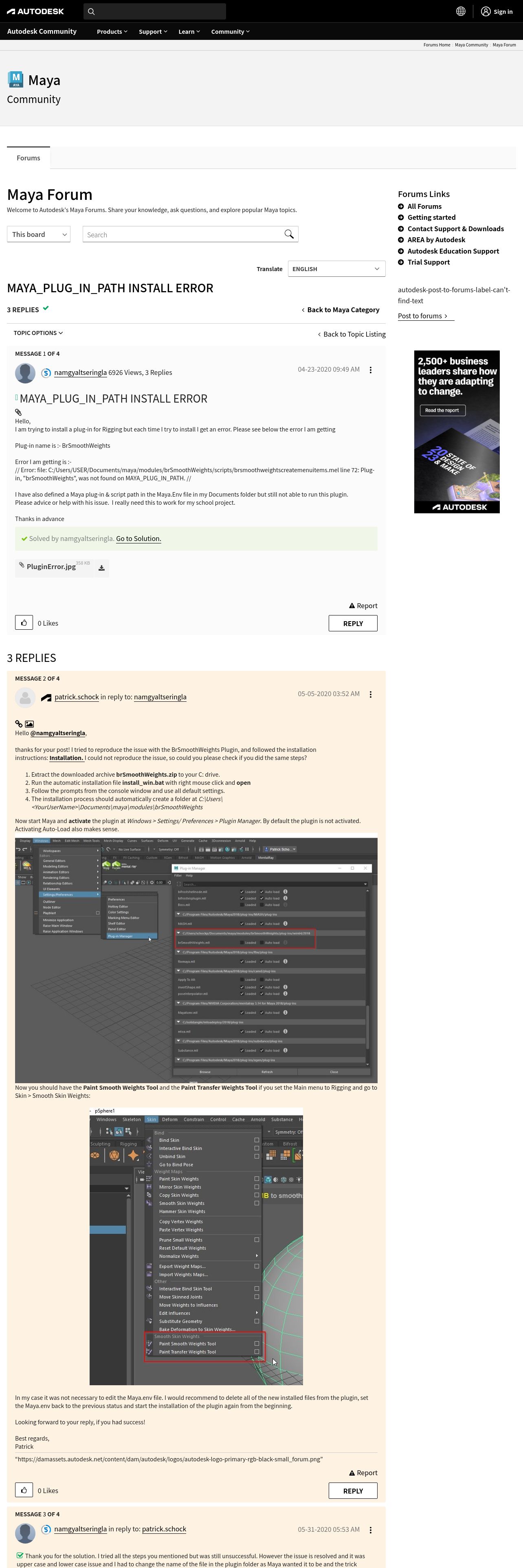Click @namgyaltseringla mention in message 2
The image size is (523, 1568).
click(58, 733)
